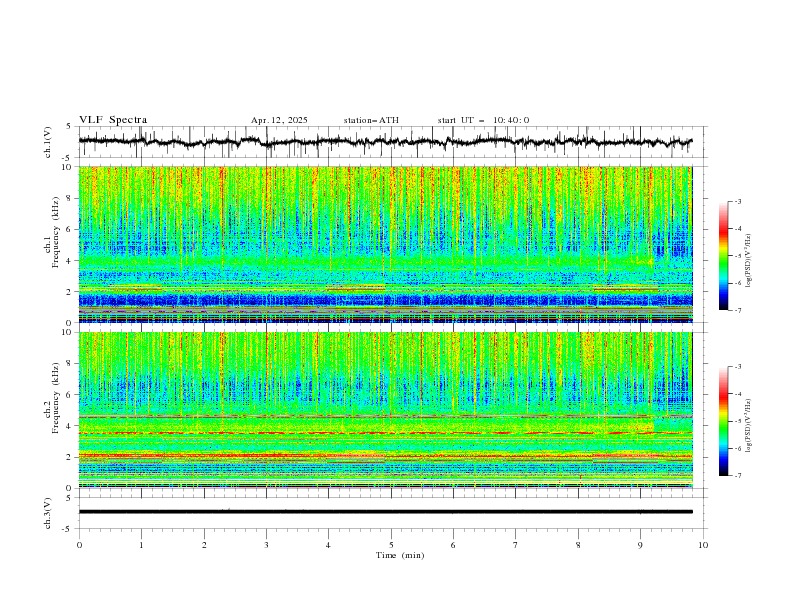The width and height of the screenshot is (792, 612).
Task: Click the '6' kHz tick on ch.1 axis
Action: (x=70, y=229)
